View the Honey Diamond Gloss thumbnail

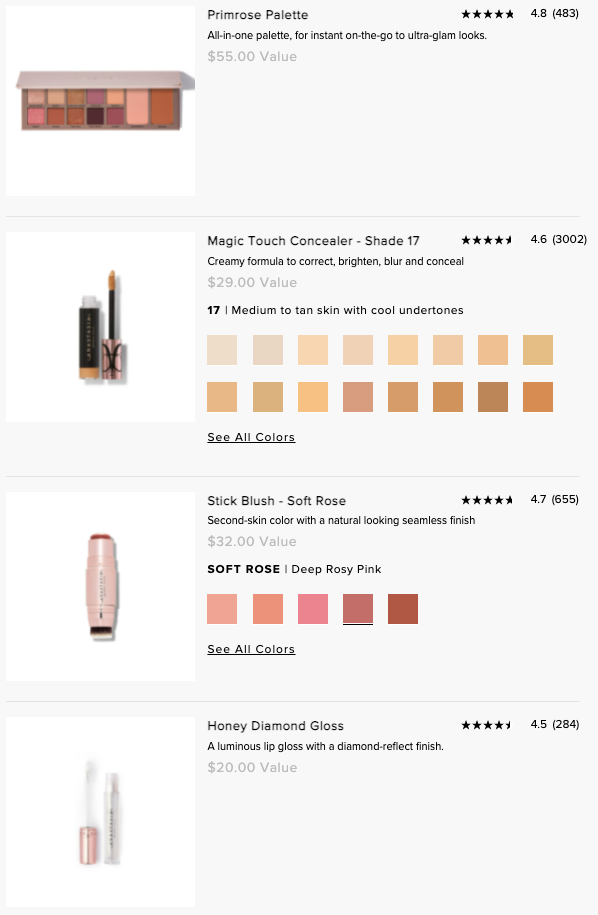[100, 811]
